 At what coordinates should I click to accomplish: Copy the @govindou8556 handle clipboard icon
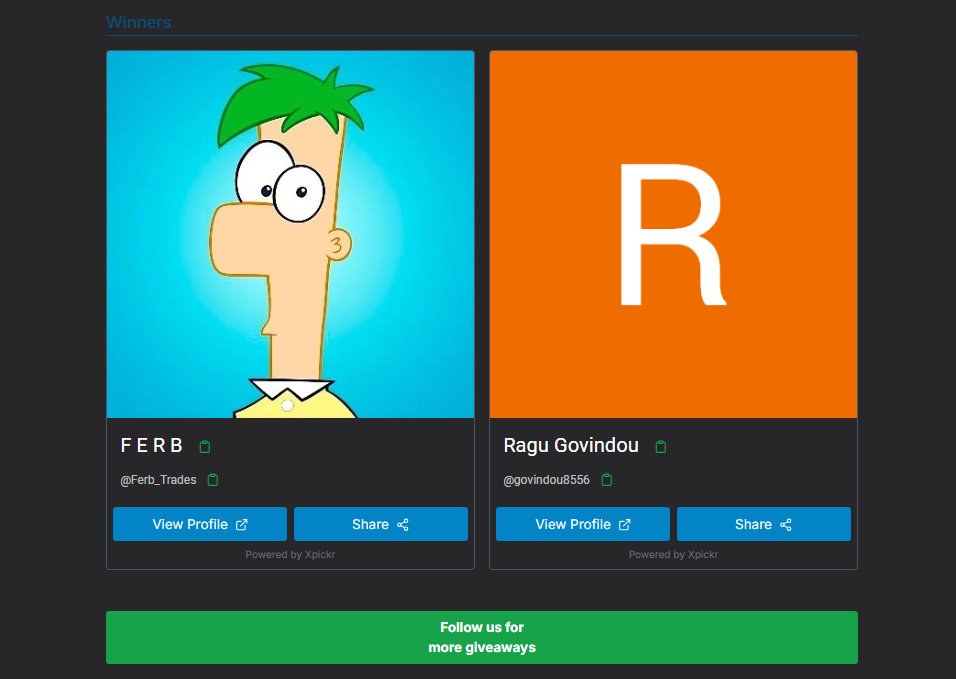coord(607,480)
